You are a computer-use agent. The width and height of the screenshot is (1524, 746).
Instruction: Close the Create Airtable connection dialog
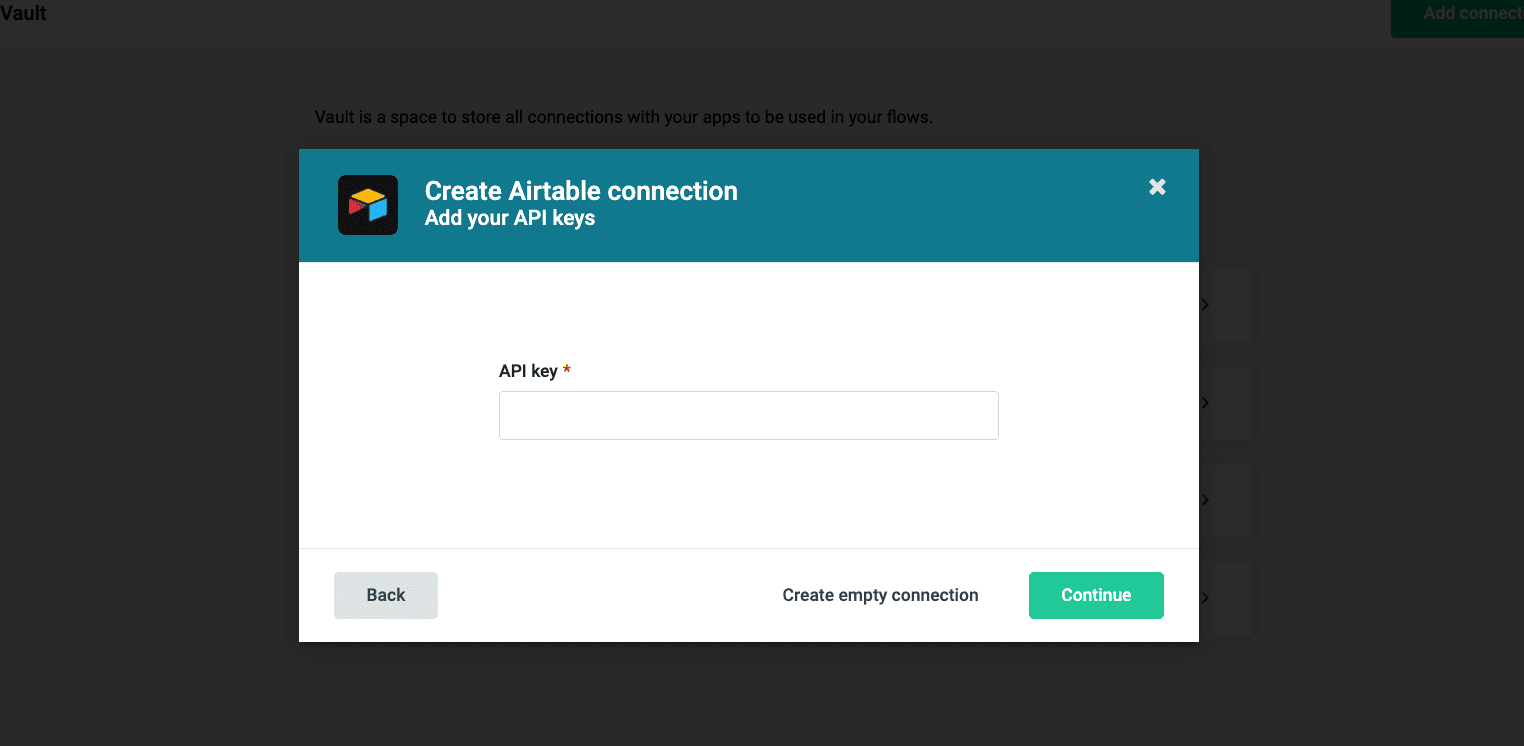1157,187
